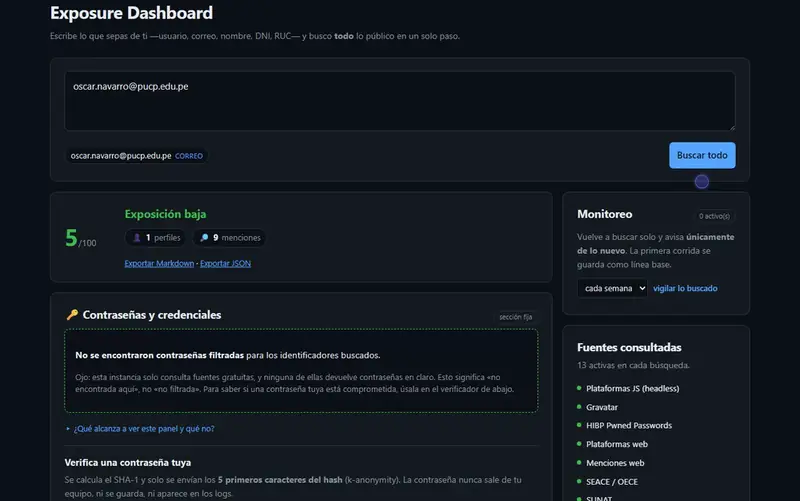This screenshot has width=800, height=501.
Task: Click the 0 activo(s) badge in Monitoreo
Action: (714, 216)
